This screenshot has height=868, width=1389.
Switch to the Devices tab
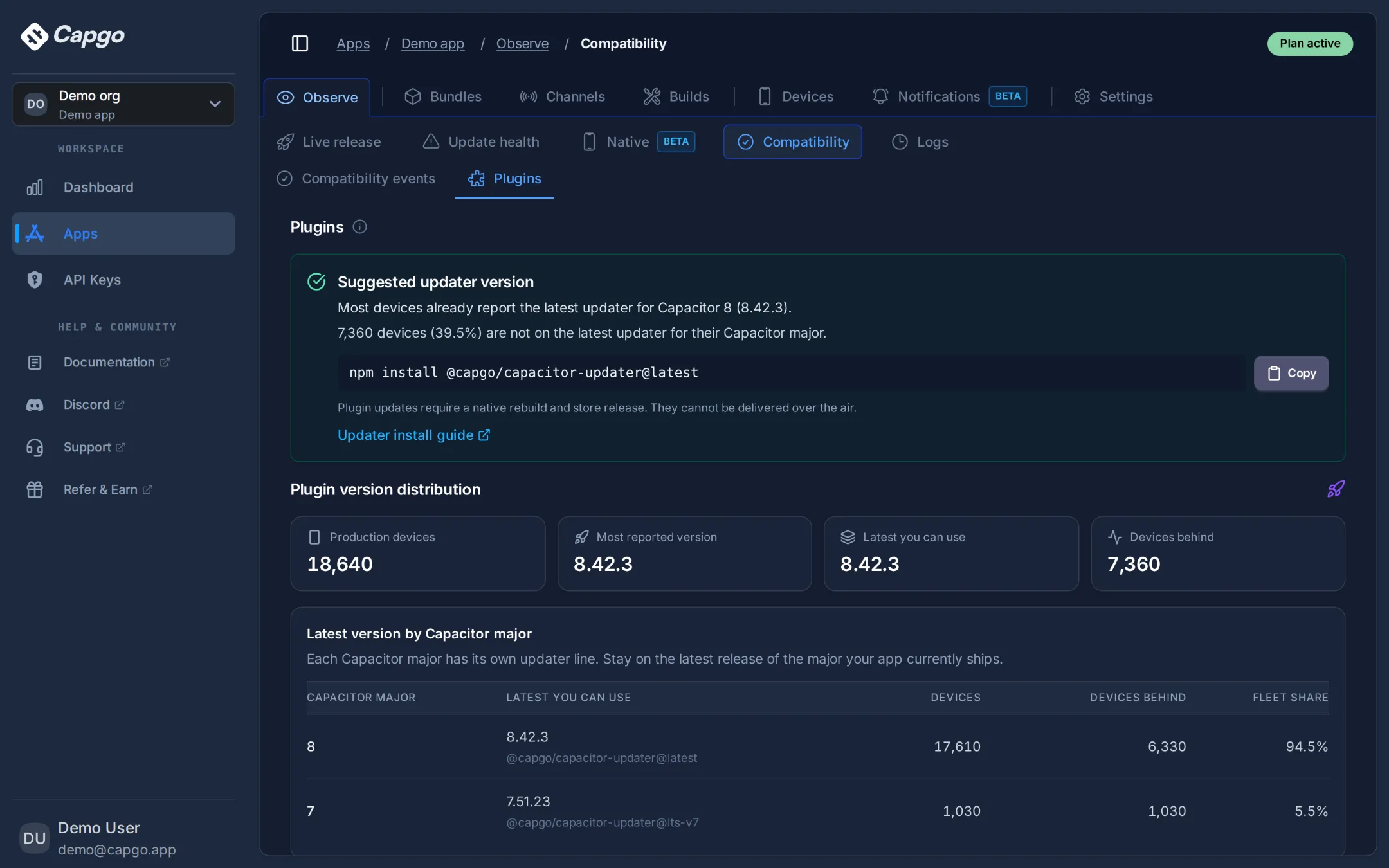pos(795,96)
